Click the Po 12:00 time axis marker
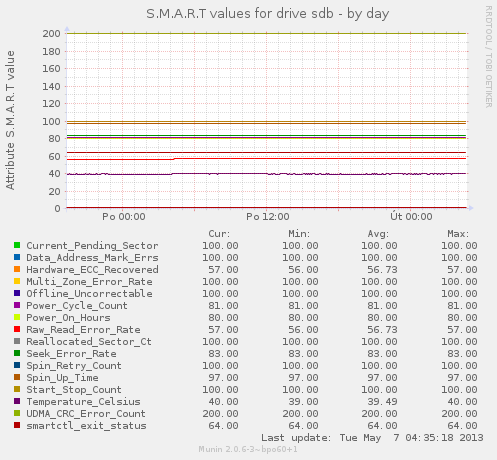Image resolution: width=497 pixels, height=460 pixels. coord(268,217)
